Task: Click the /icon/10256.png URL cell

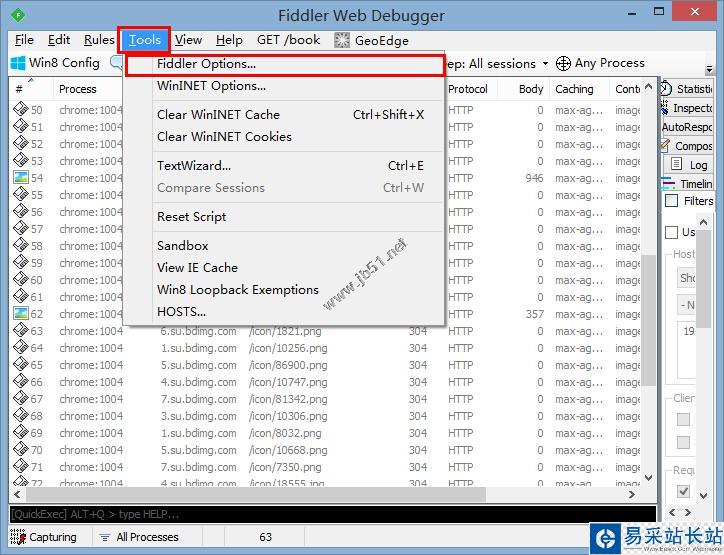Action: point(288,348)
